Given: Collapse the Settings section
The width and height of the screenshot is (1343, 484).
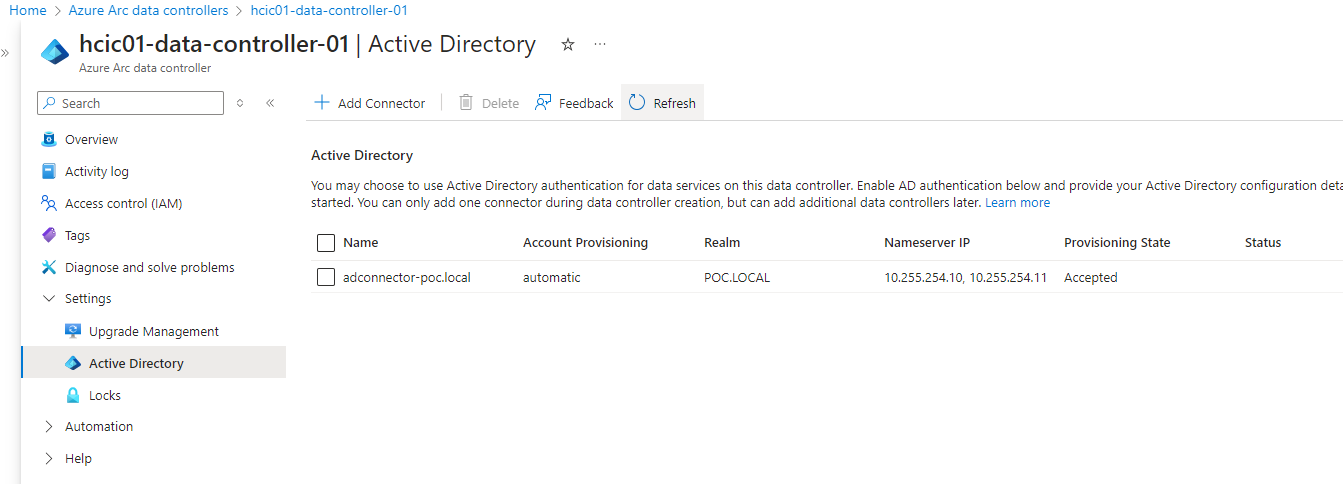Looking at the screenshot, I should point(49,299).
